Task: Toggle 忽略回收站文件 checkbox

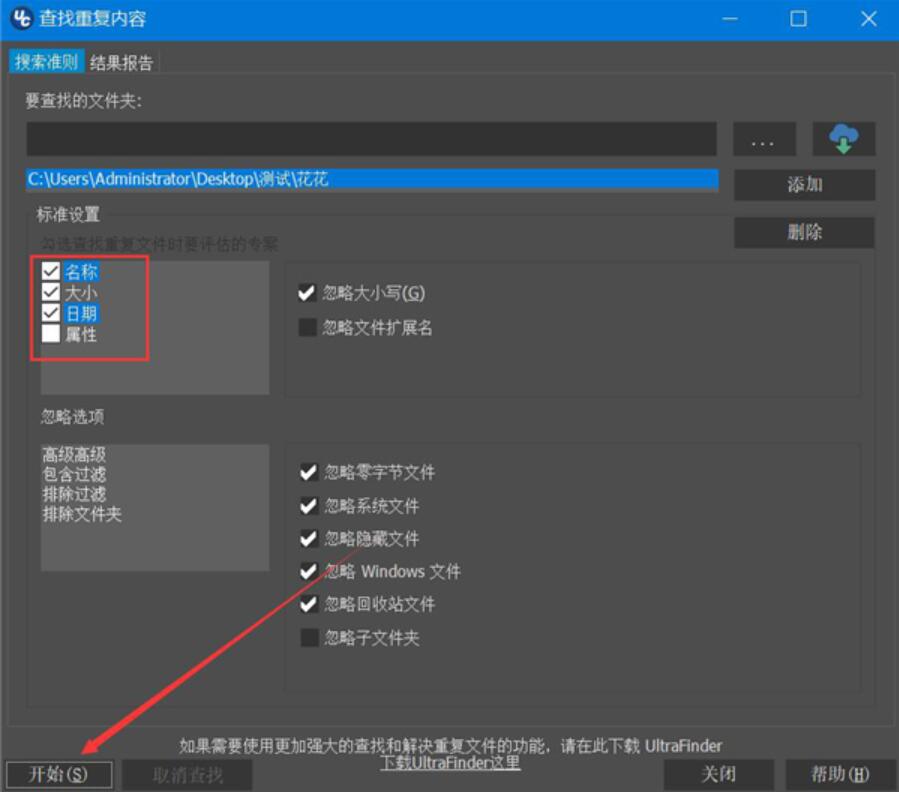Action: [309, 604]
